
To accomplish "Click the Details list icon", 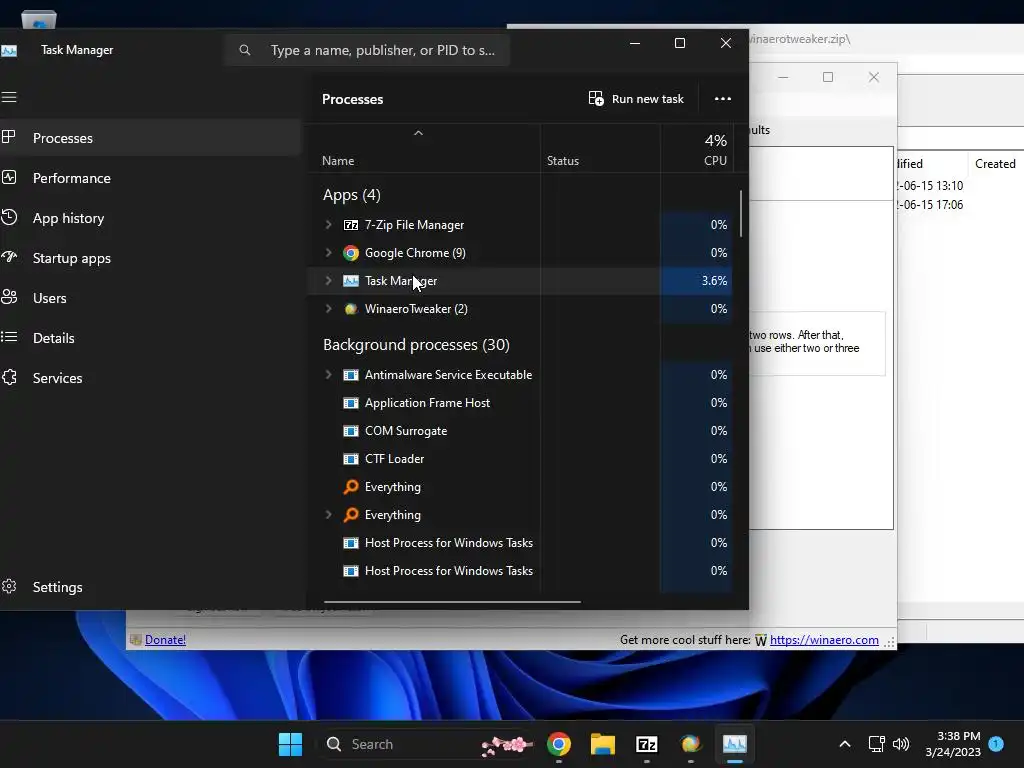I will click(8, 337).
